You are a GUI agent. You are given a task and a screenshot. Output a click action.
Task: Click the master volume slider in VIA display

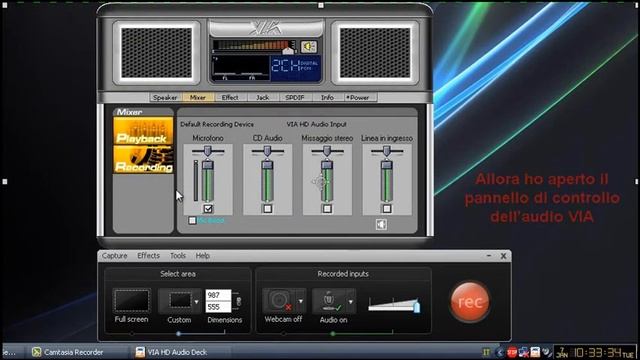tap(288, 50)
